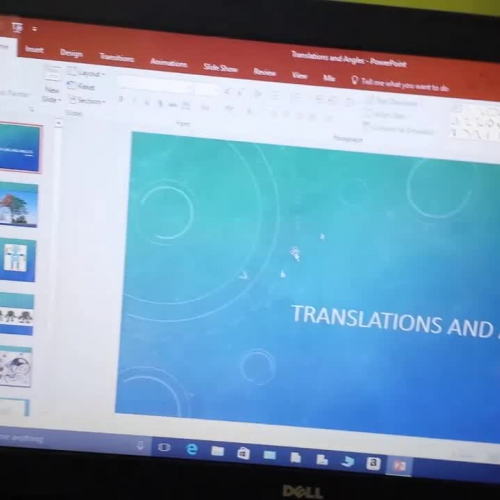Image resolution: width=500 pixels, height=500 pixels.
Task: Open the Align Text dropdown
Action: point(386,115)
